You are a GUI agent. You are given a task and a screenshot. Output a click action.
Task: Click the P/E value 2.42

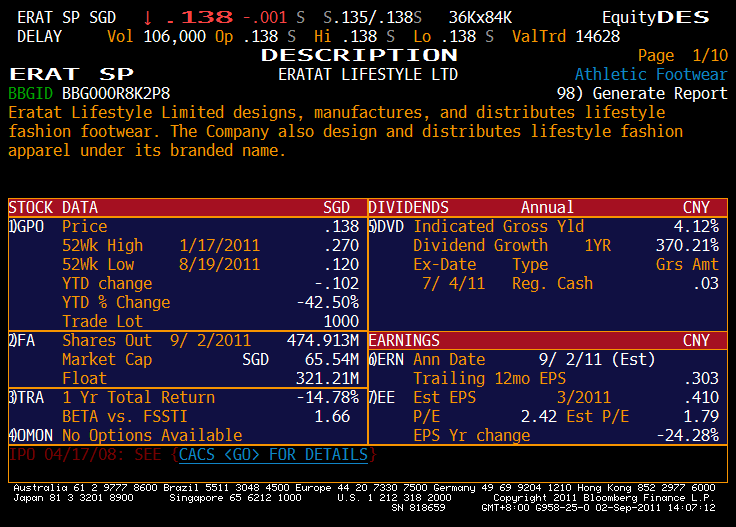tap(539, 417)
